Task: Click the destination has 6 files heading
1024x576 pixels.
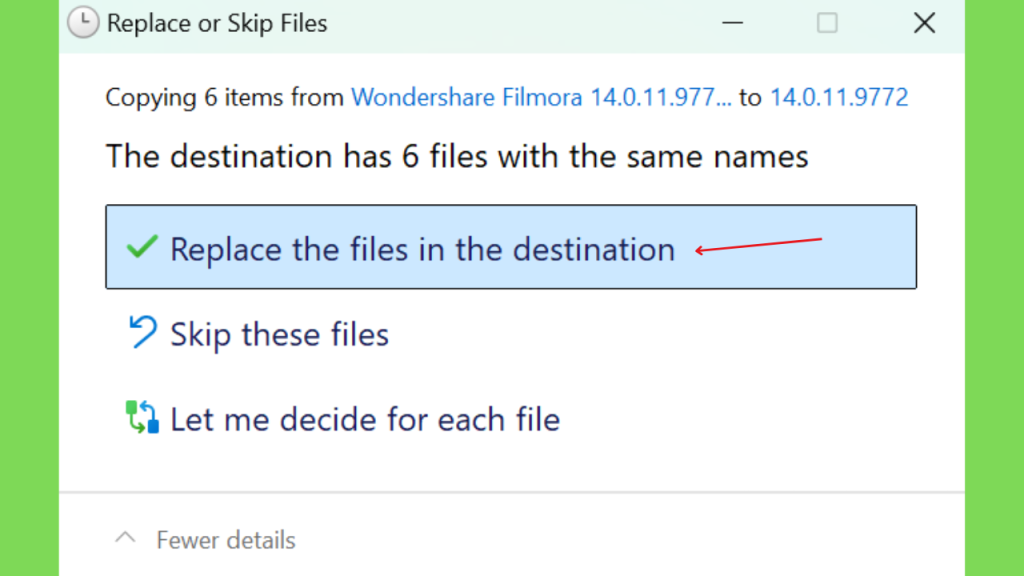Action: tap(457, 156)
